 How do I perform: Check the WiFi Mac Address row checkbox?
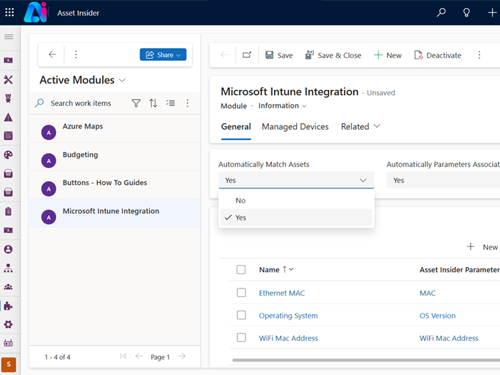pyautogui.click(x=241, y=338)
